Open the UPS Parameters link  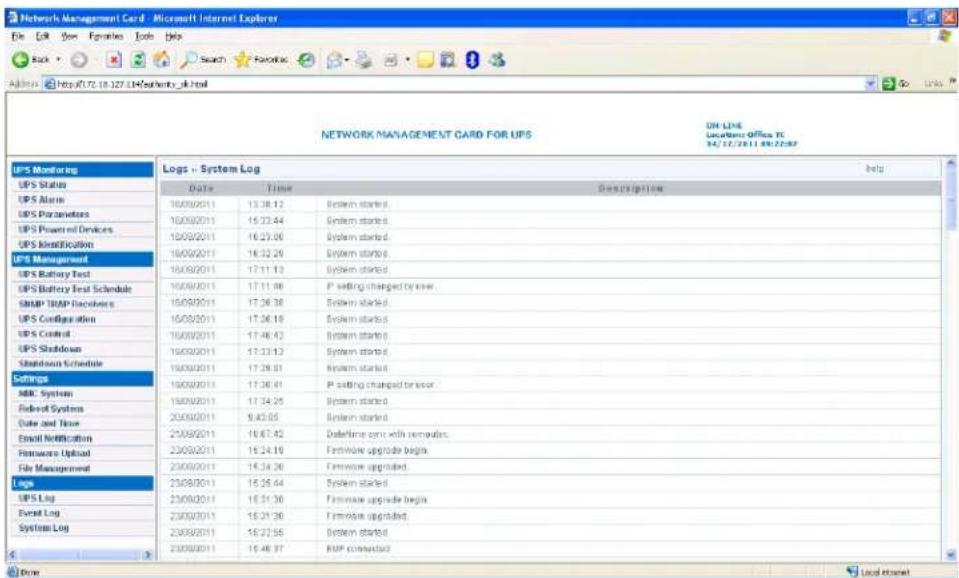tap(54, 214)
